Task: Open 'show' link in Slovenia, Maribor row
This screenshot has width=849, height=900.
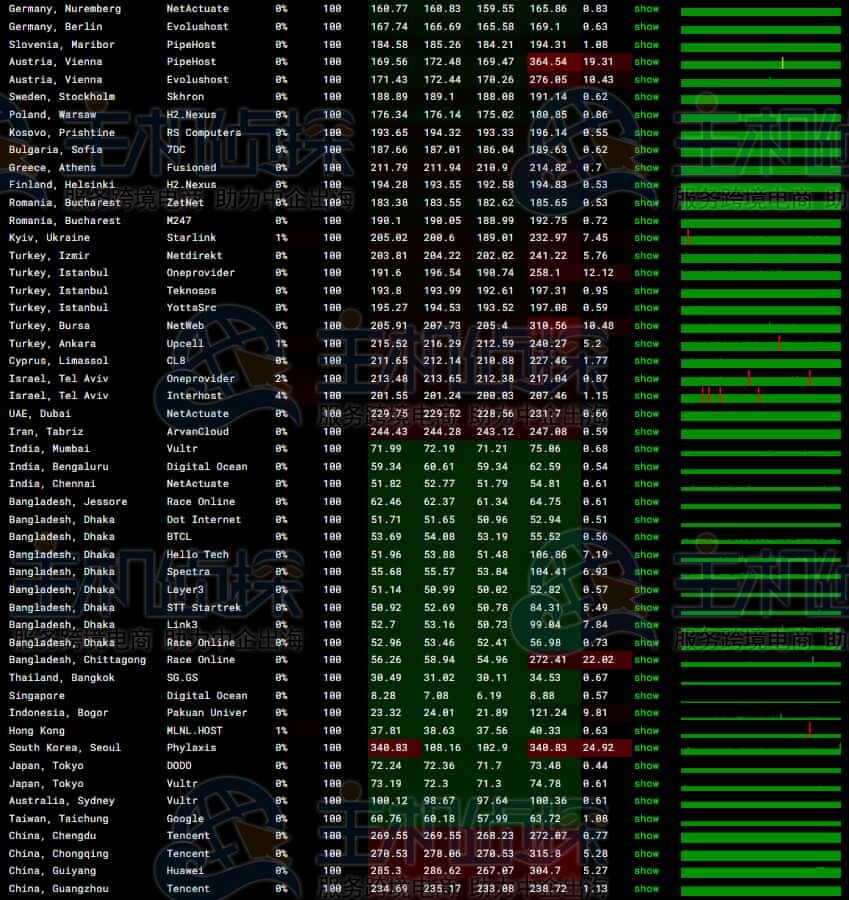Action: tap(646, 45)
